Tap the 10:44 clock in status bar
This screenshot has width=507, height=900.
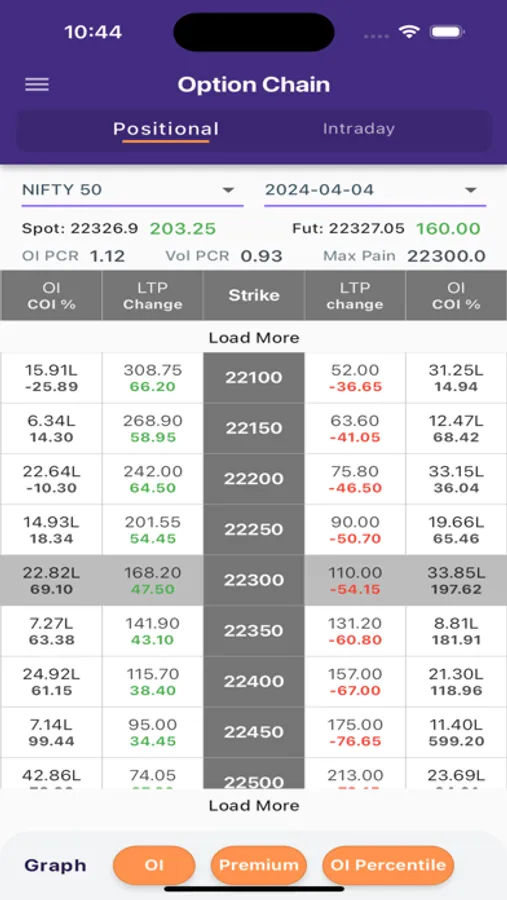coord(93,32)
